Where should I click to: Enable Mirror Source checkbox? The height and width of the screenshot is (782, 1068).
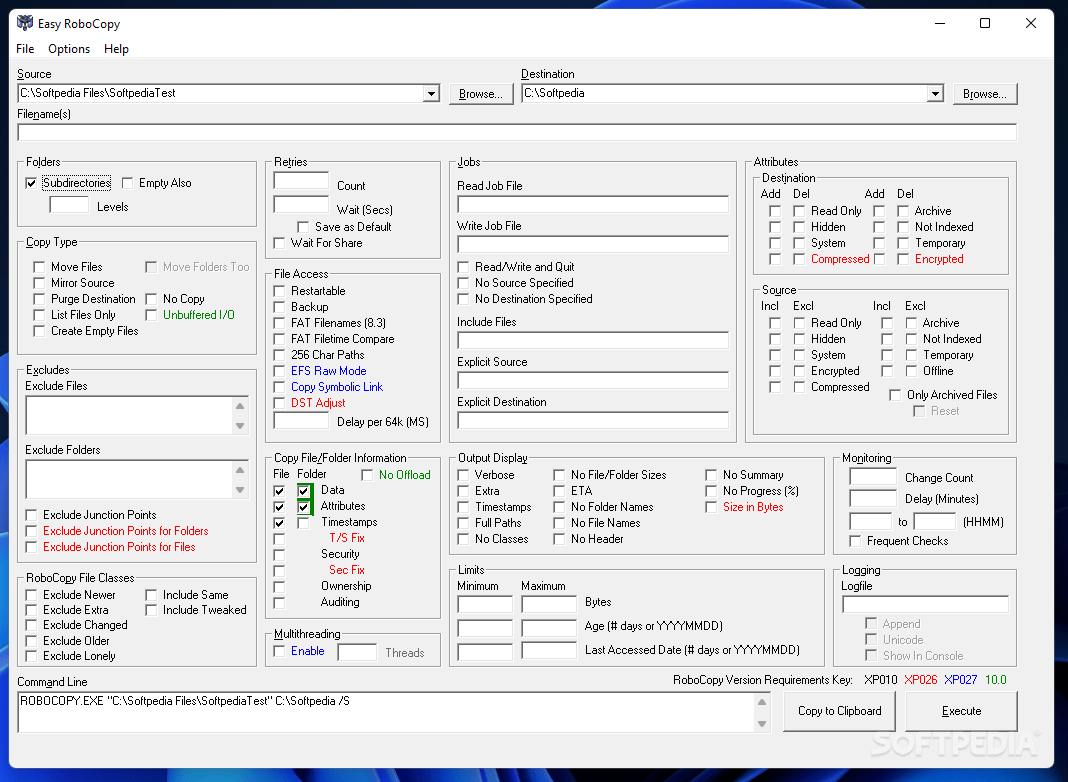[x=39, y=283]
